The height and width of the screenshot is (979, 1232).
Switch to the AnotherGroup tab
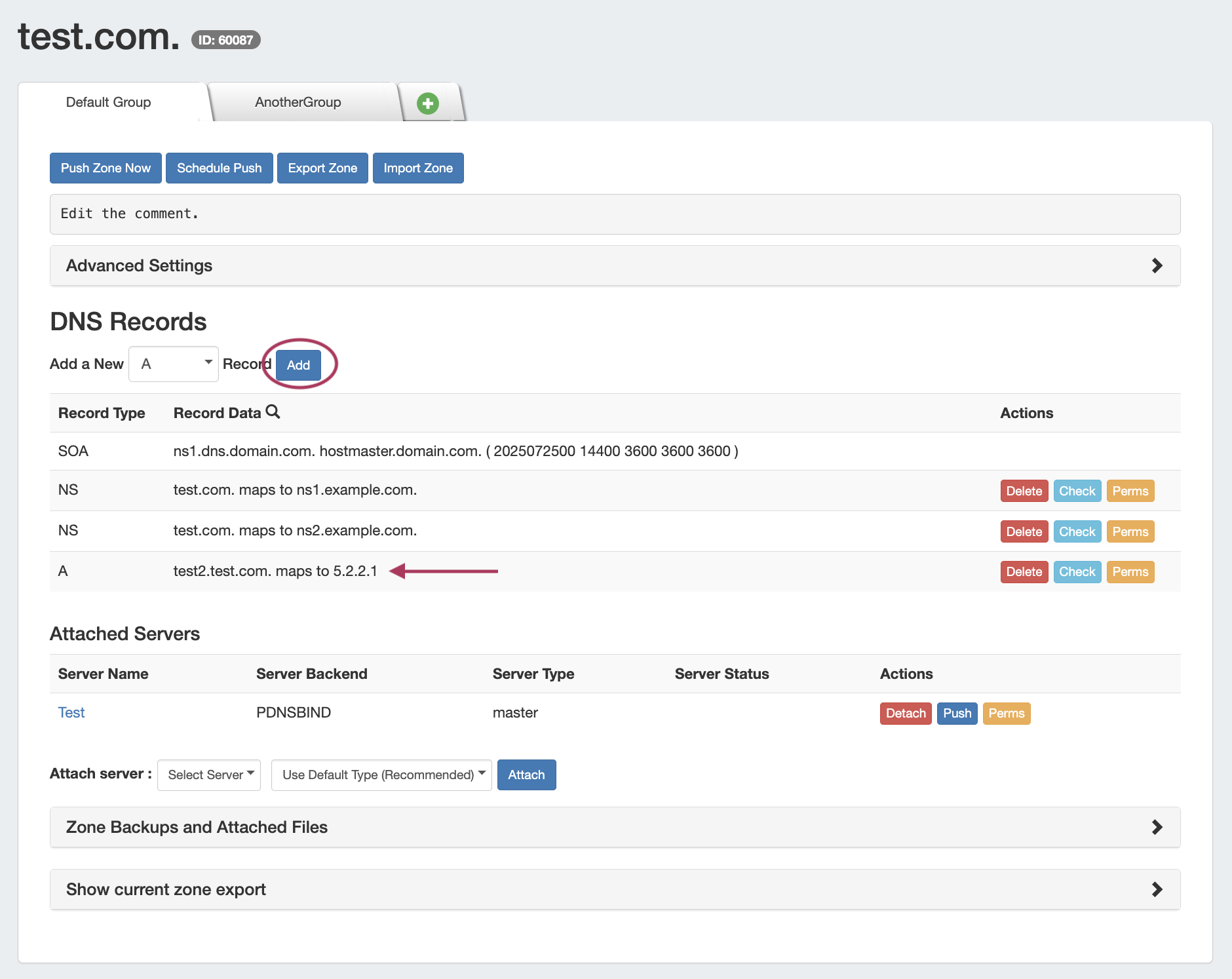298,102
